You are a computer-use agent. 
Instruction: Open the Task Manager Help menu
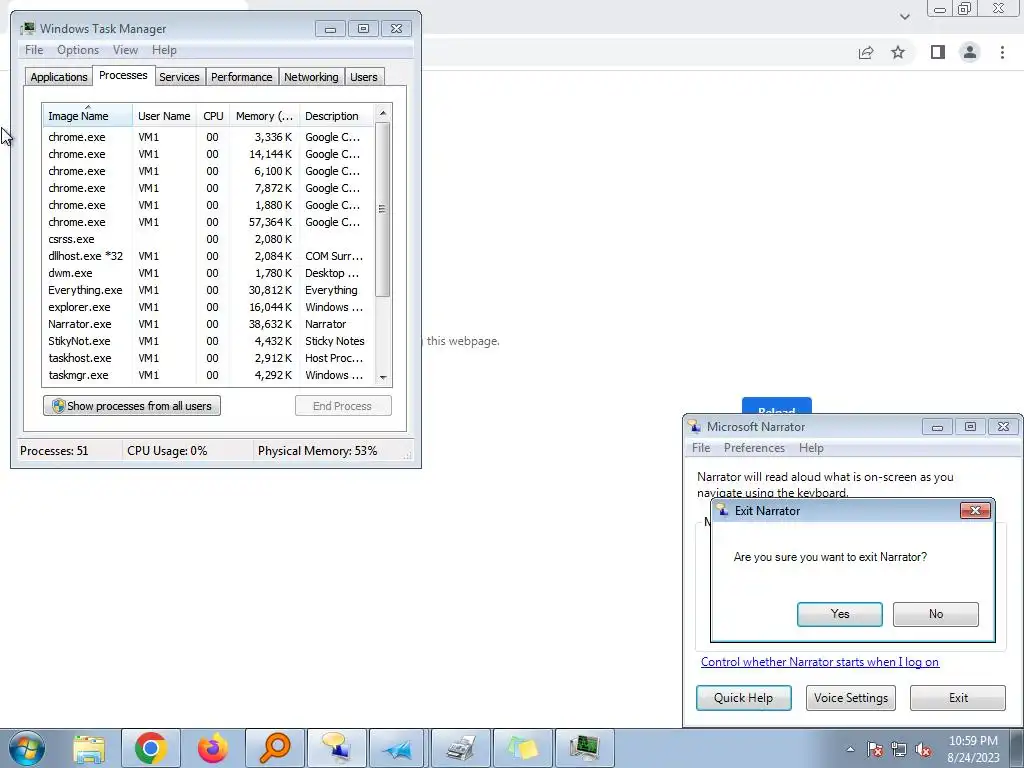point(164,50)
